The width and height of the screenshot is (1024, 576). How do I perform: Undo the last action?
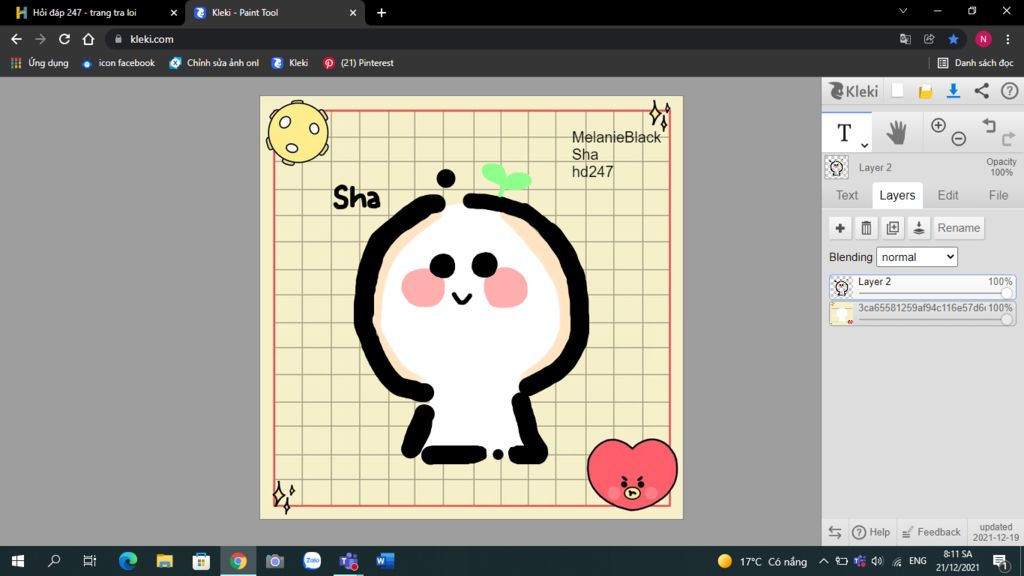[989, 125]
